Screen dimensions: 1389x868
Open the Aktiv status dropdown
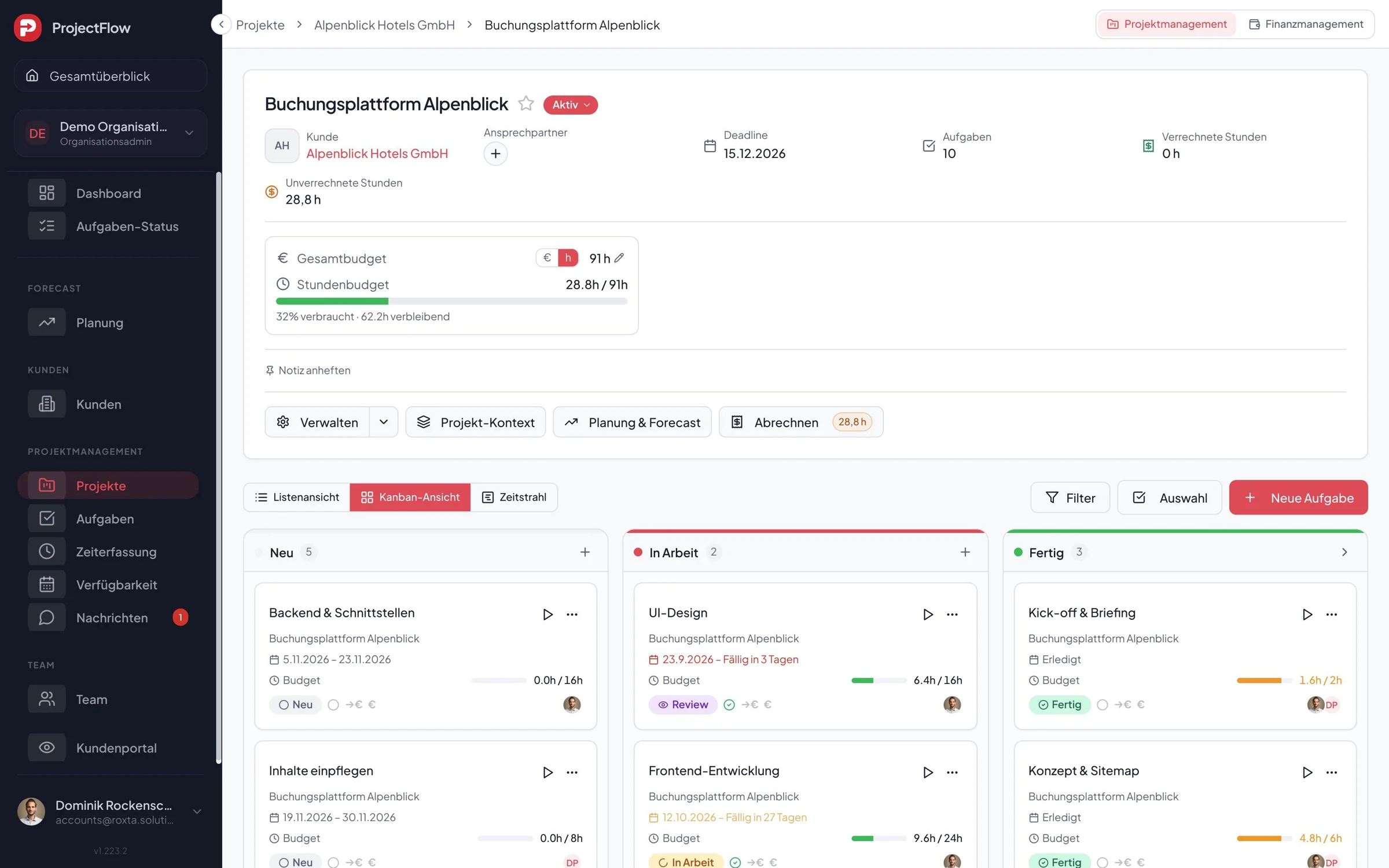tap(570, 105)
